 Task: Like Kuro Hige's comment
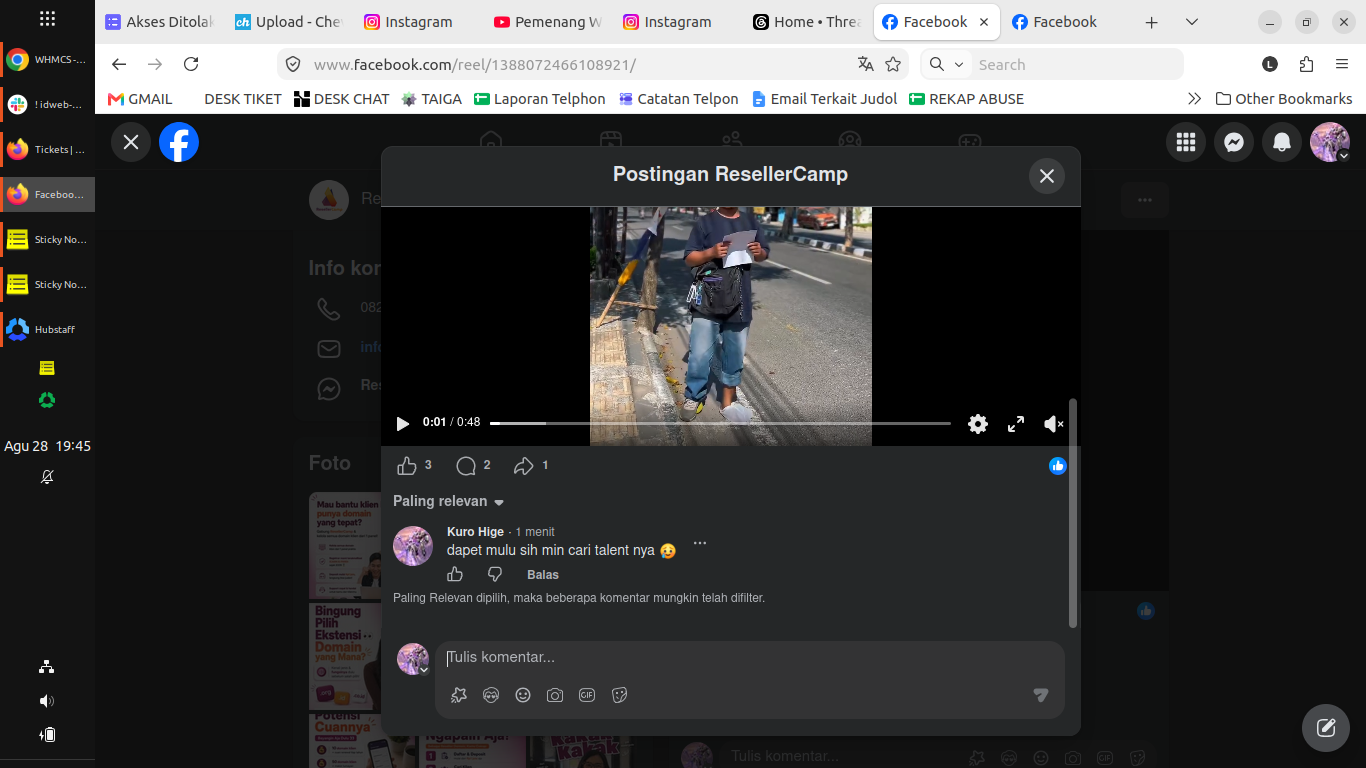click(455, 574)
